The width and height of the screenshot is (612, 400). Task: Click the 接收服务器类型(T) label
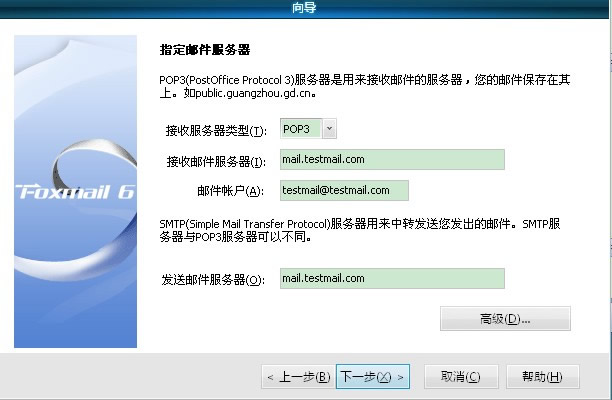tap(217, 131)
